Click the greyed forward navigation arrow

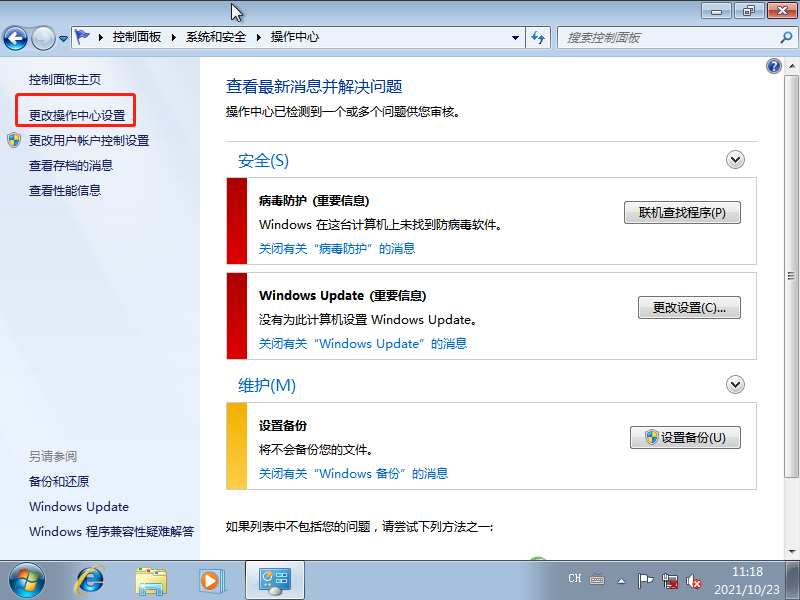(x=43, y=38)
